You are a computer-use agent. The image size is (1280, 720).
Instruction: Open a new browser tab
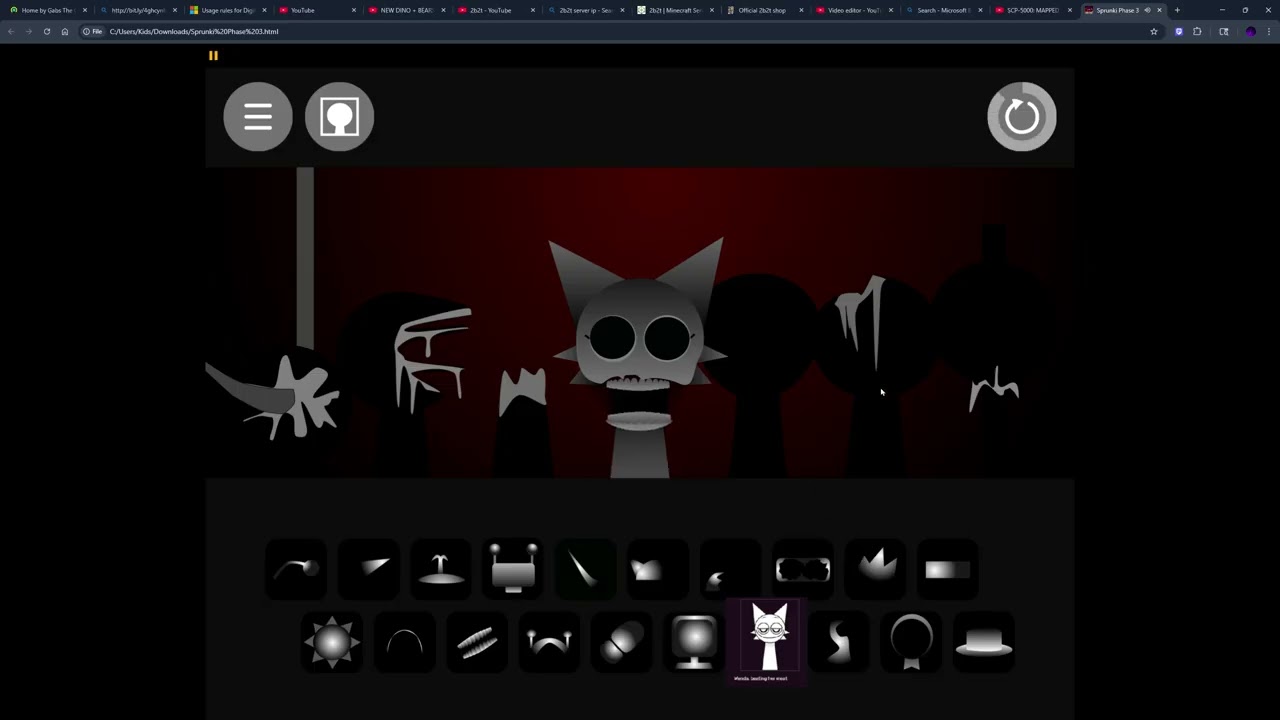pyautogui.click(x=1177, y=10)
